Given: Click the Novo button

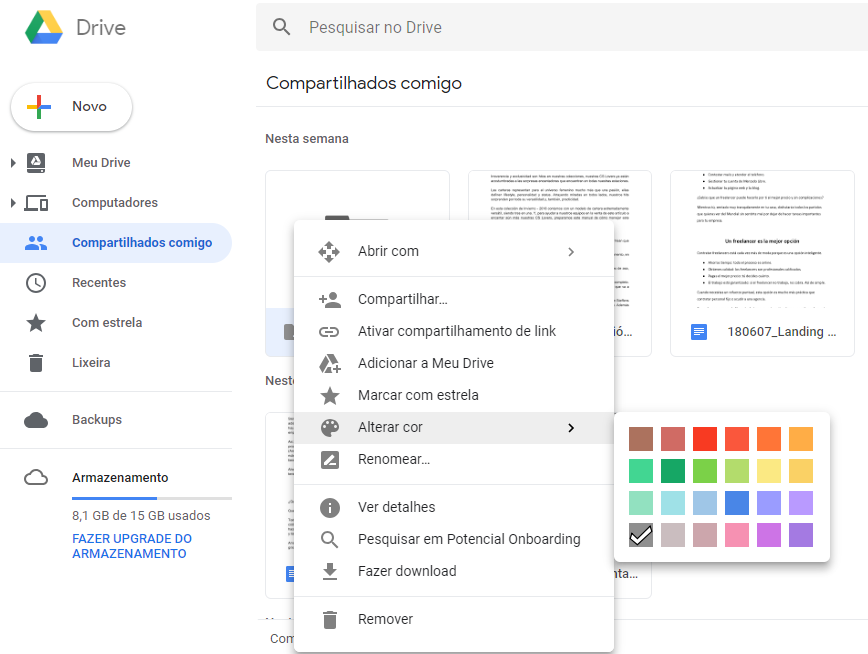Looking at the screenshot, I should tap(71, 106).
